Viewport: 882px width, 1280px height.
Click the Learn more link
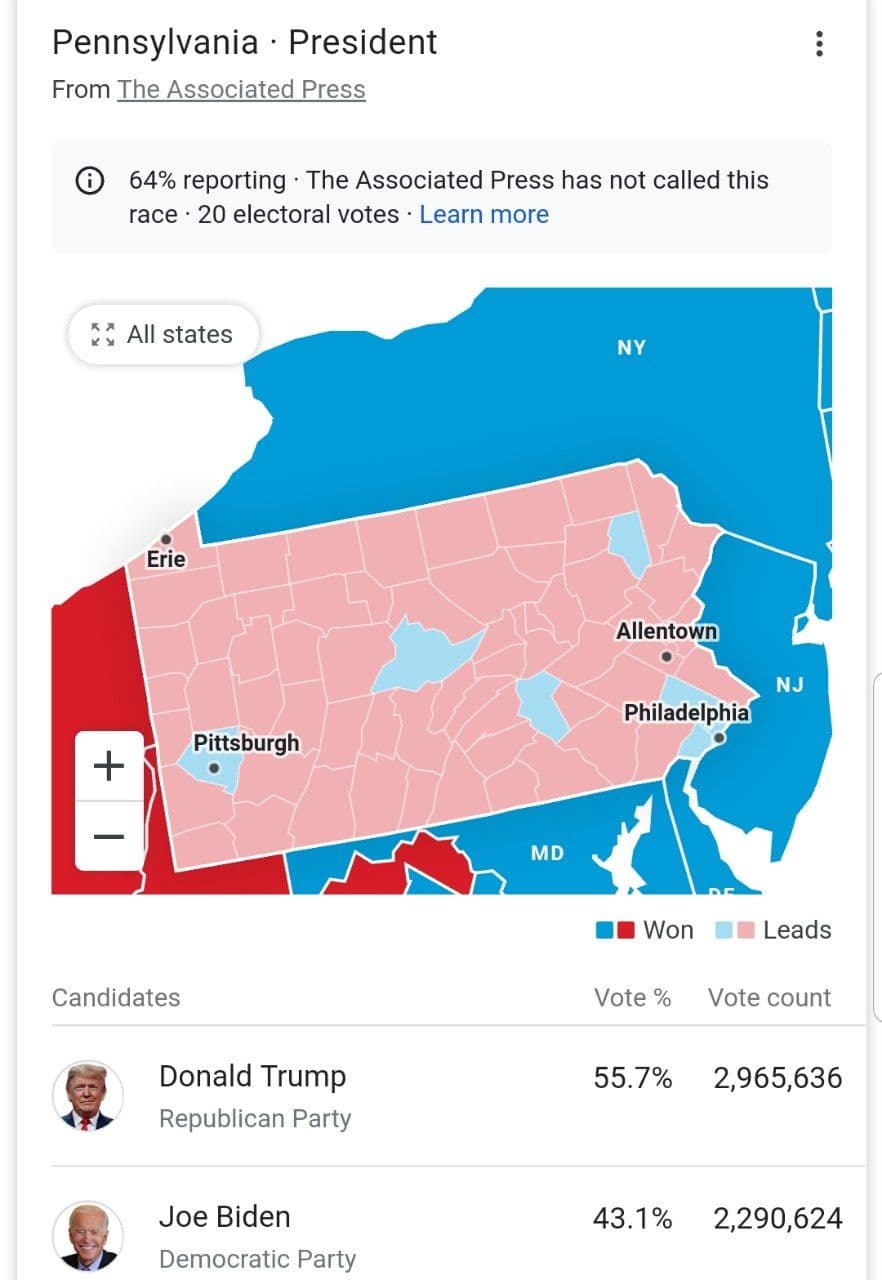[x=484, y=214]
